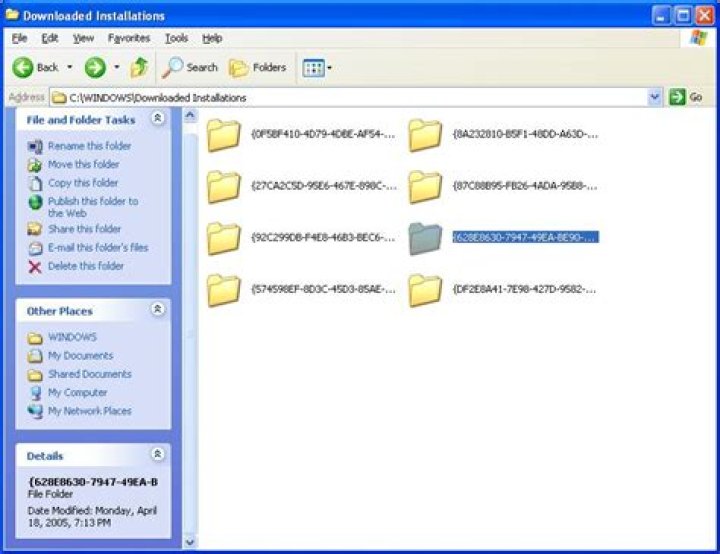720x554 pixels.
Task: Open the Favorites menu
Action: 129,38
